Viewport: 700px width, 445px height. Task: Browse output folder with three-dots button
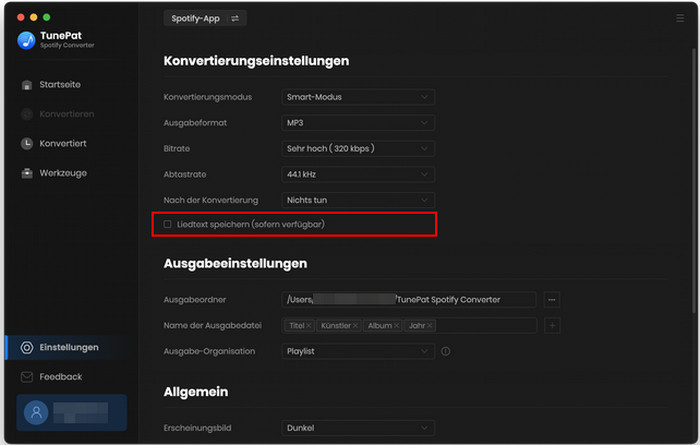(x=552, y=299)
